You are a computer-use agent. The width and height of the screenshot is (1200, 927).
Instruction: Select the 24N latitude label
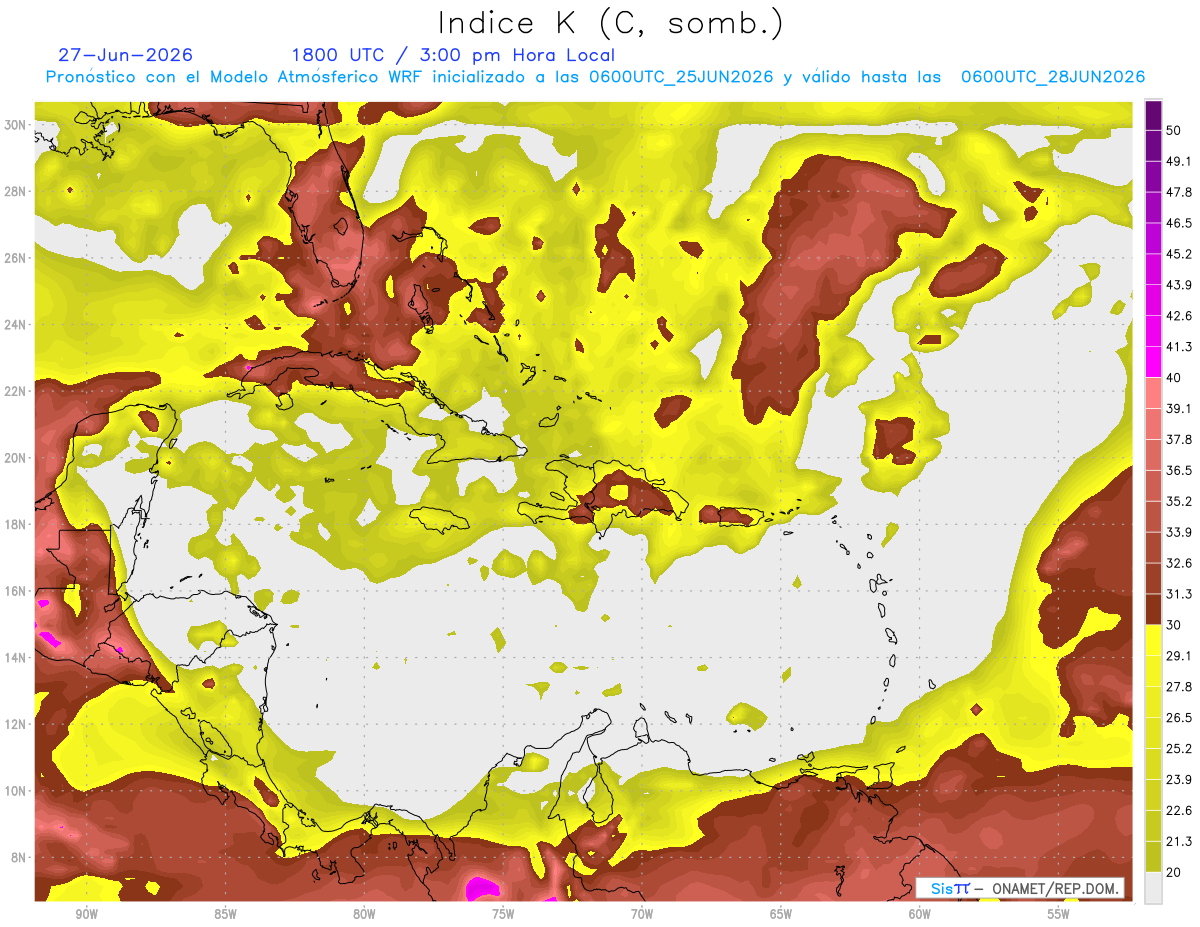(x=17, y=325)
